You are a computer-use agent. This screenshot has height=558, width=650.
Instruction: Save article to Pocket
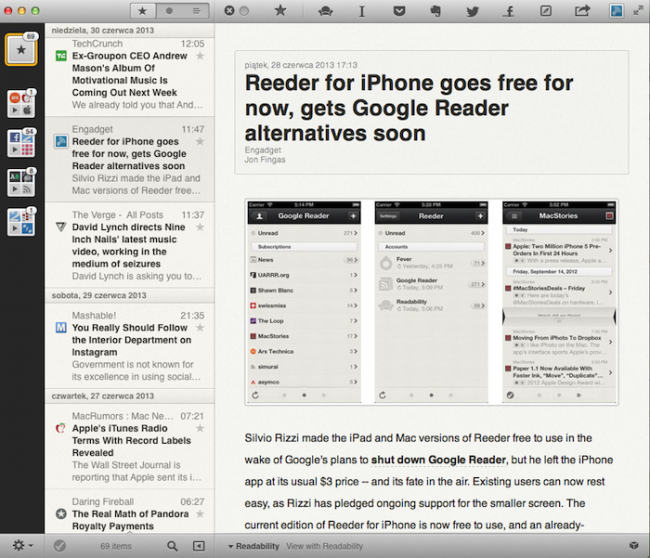[399, 11]
